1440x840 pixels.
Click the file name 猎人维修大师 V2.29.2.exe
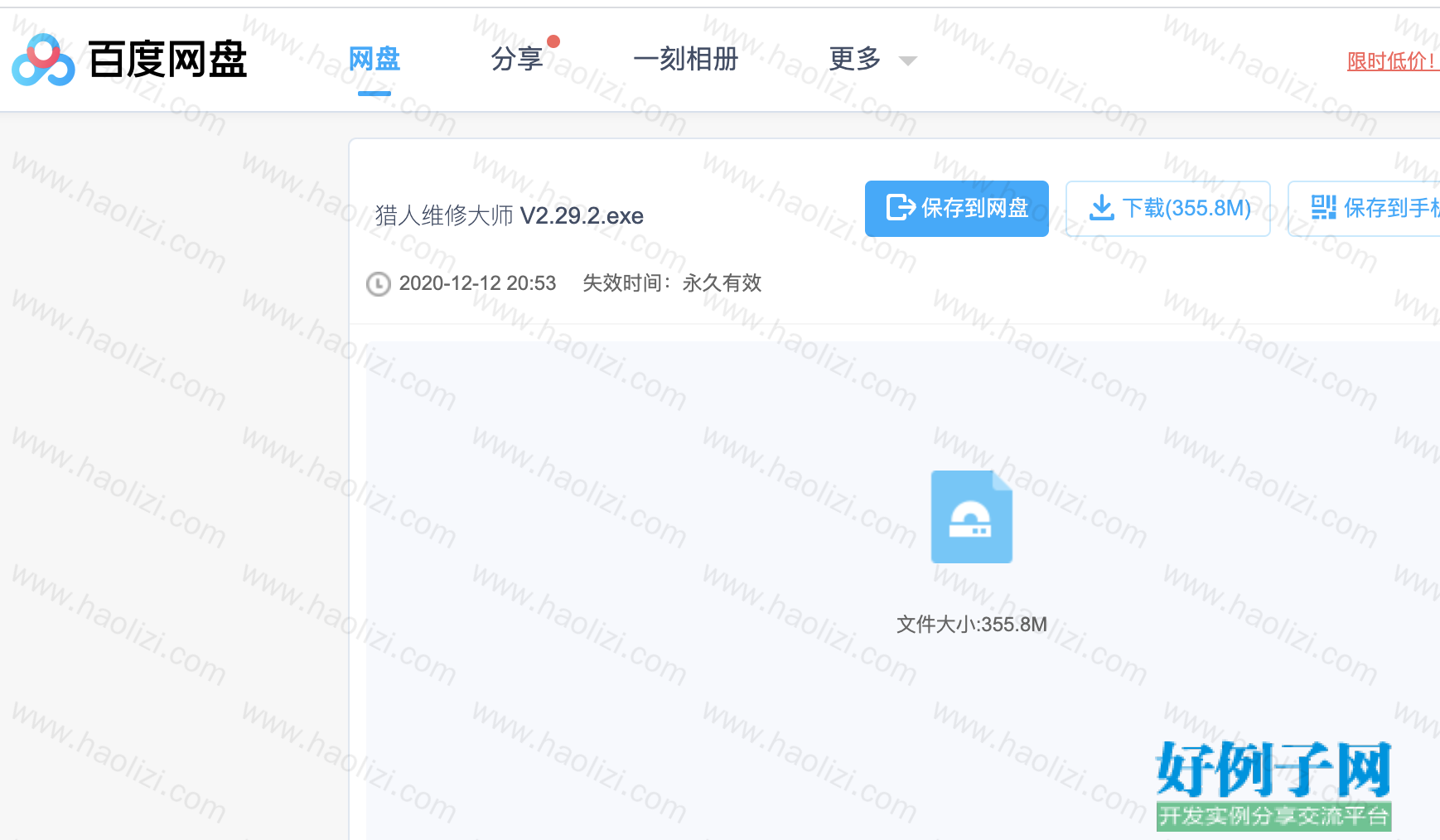510,215
